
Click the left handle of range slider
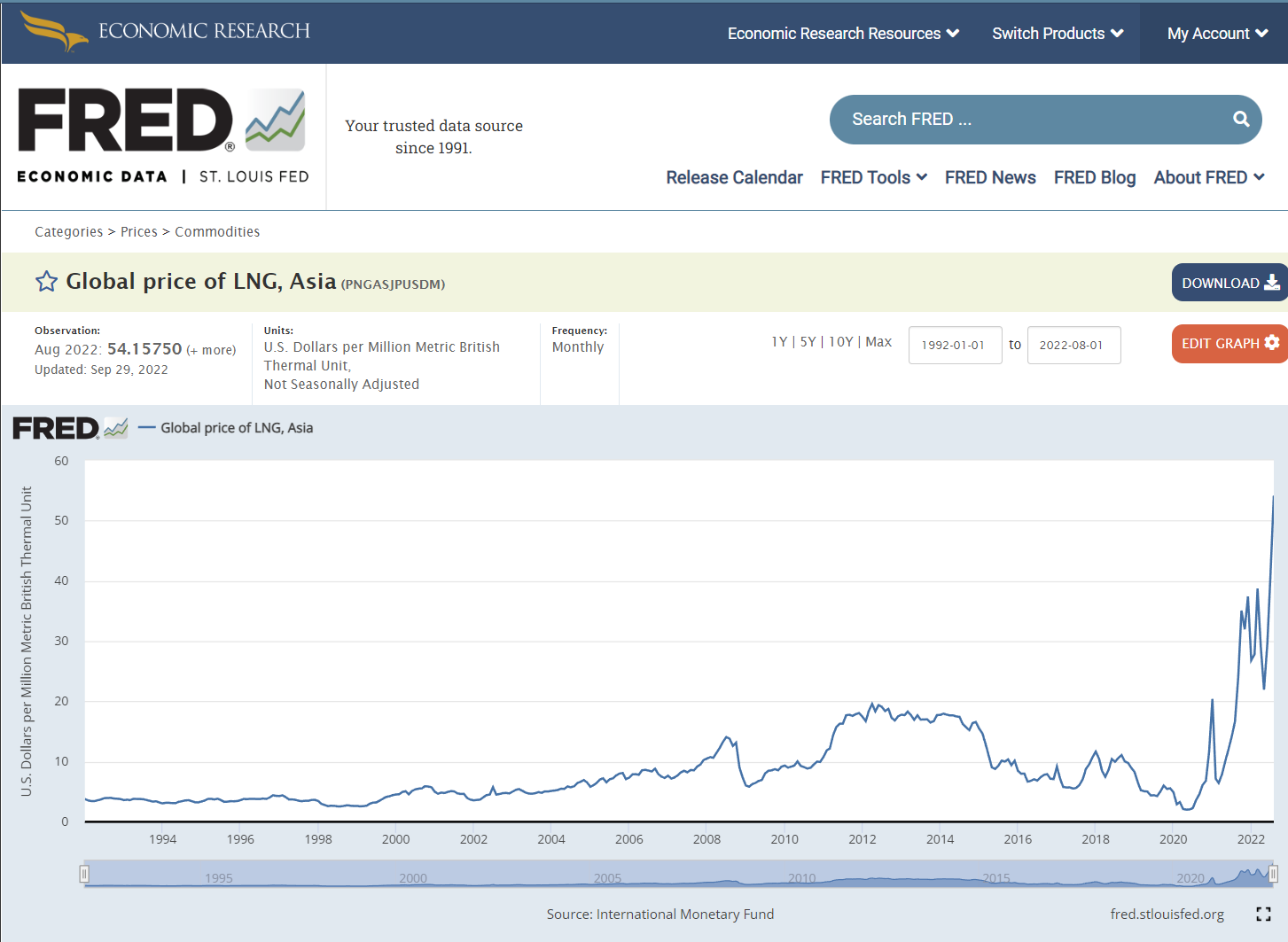pos(84,875)
